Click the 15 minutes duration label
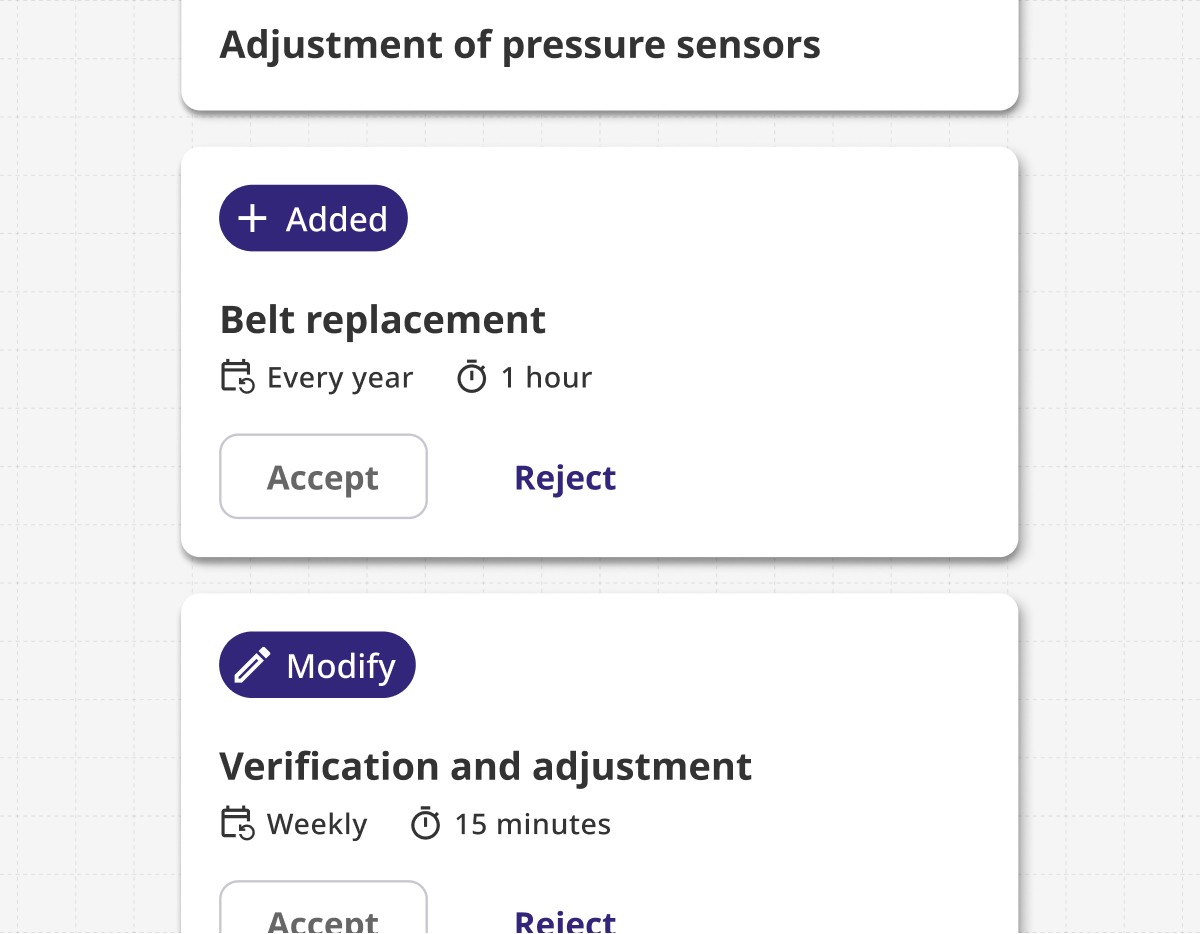 click(x=533, y=824)
